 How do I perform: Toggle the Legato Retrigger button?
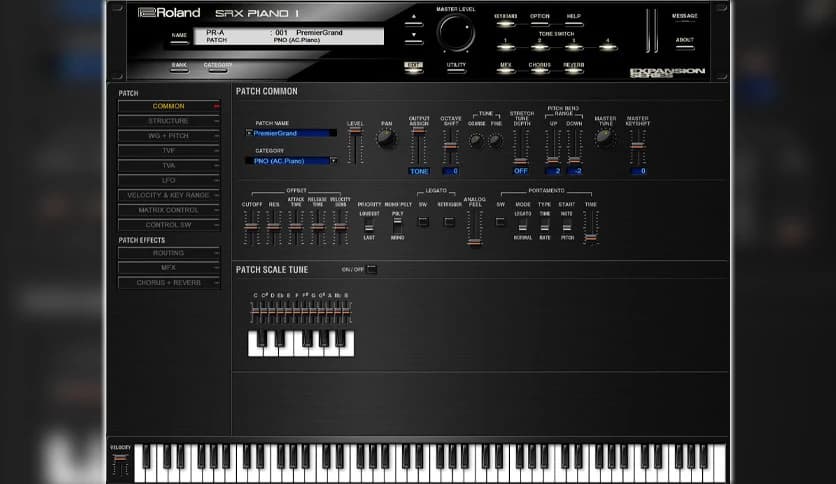tap(449, 221)
